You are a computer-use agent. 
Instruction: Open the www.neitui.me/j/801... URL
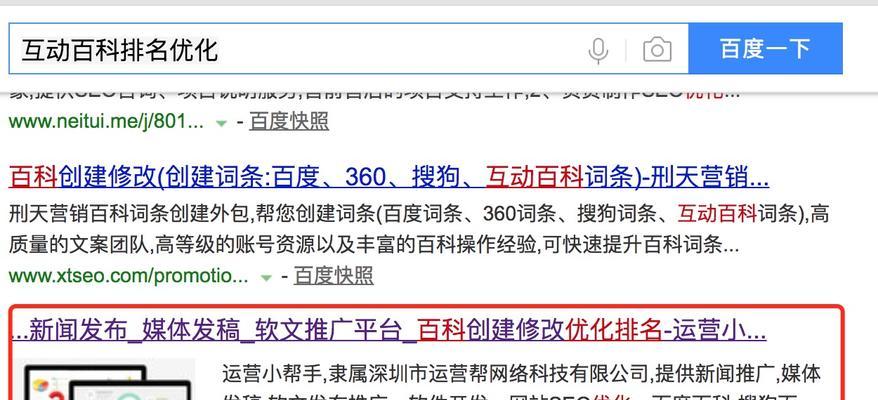(106, 122)
